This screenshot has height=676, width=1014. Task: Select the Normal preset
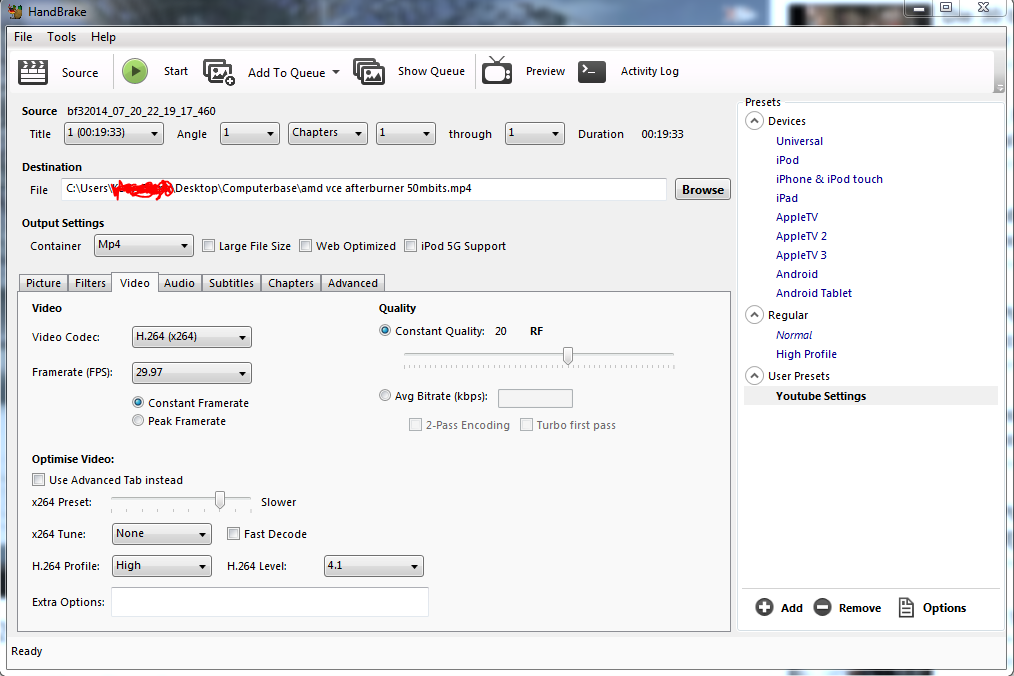pyautogui.click(x=793, y=335)
